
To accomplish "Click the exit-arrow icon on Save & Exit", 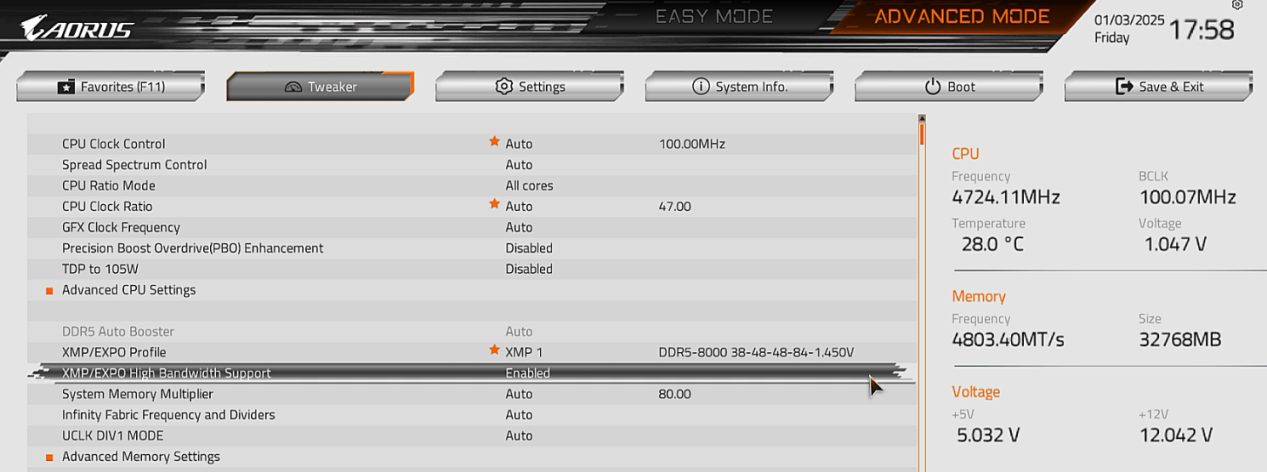I will [x=1124, y=87].
